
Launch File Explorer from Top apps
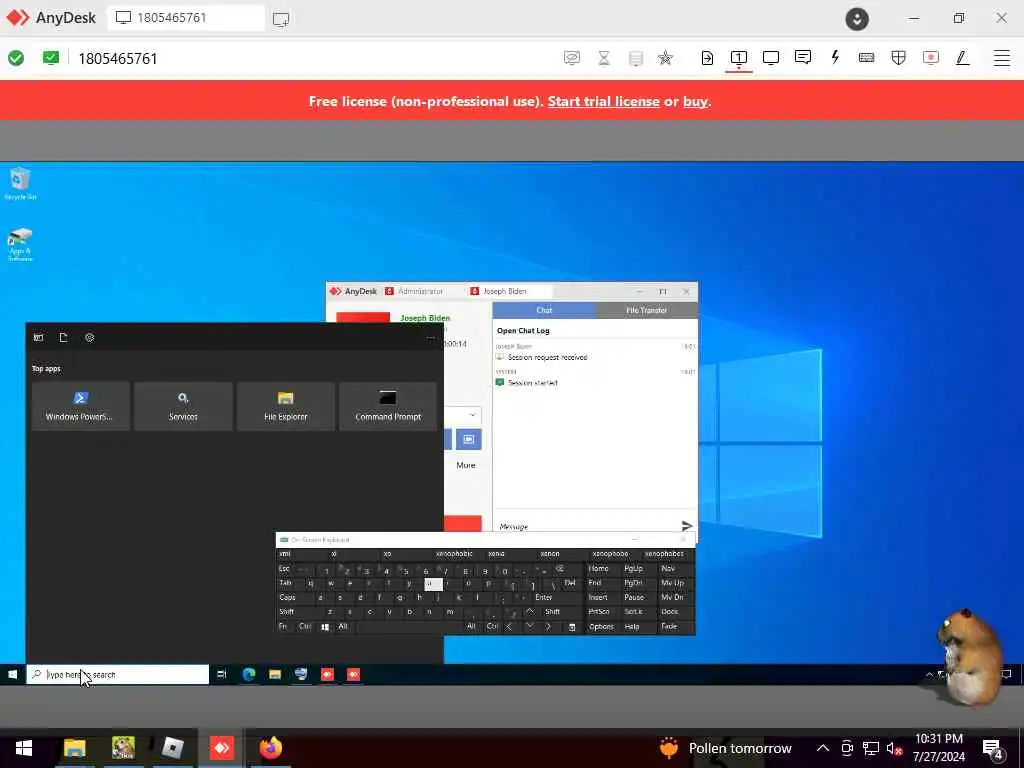click(285, 406)
